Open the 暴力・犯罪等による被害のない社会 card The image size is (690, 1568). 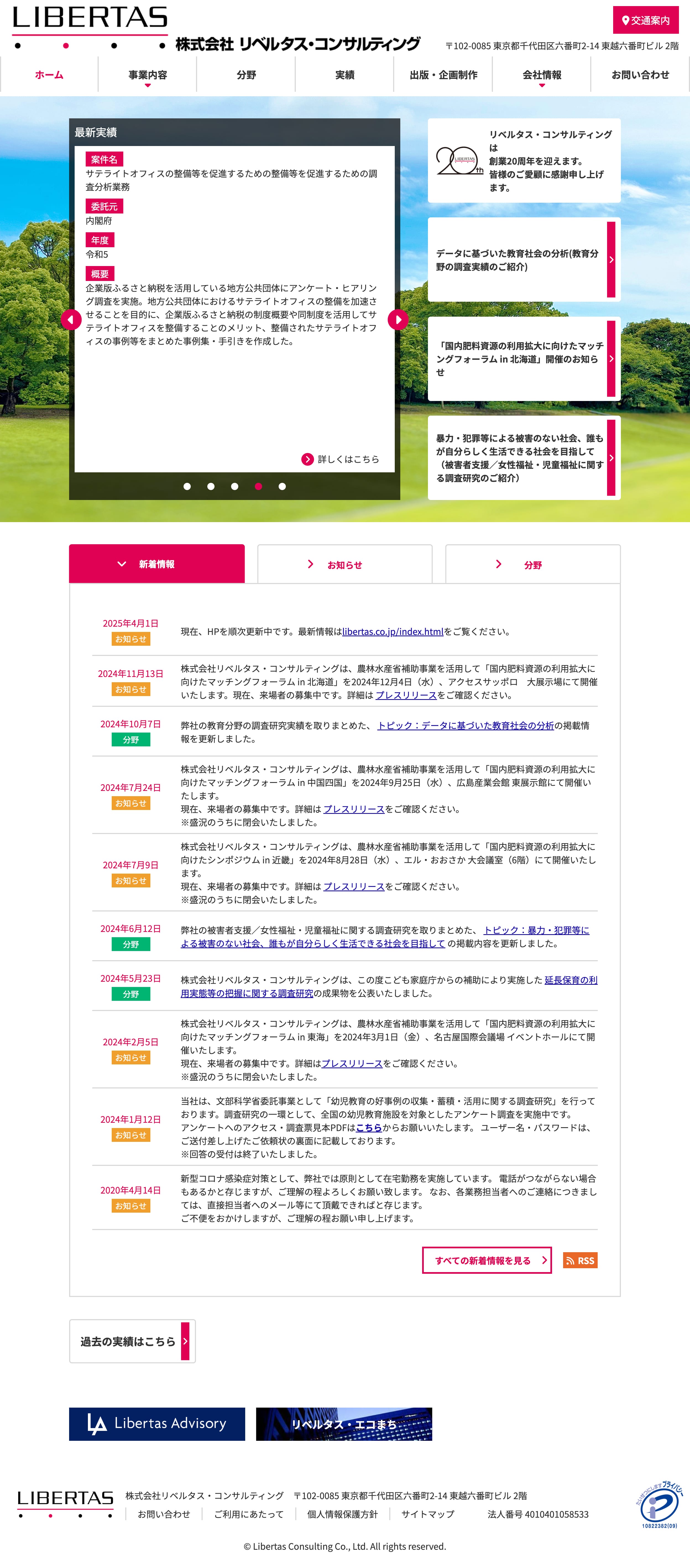pos(524,458)
